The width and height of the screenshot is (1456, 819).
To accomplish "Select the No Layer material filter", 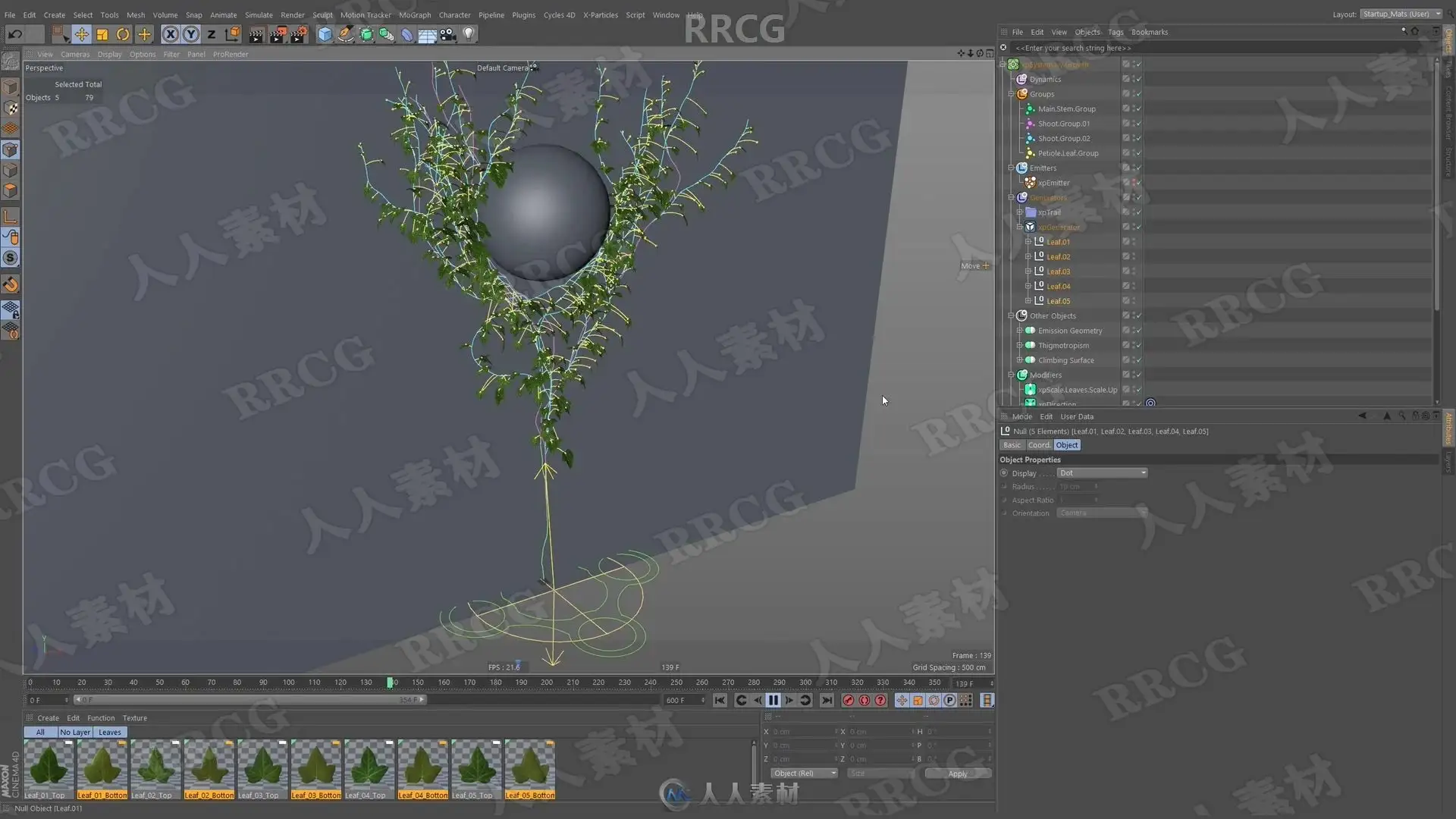I will click(x=75, y=733).
